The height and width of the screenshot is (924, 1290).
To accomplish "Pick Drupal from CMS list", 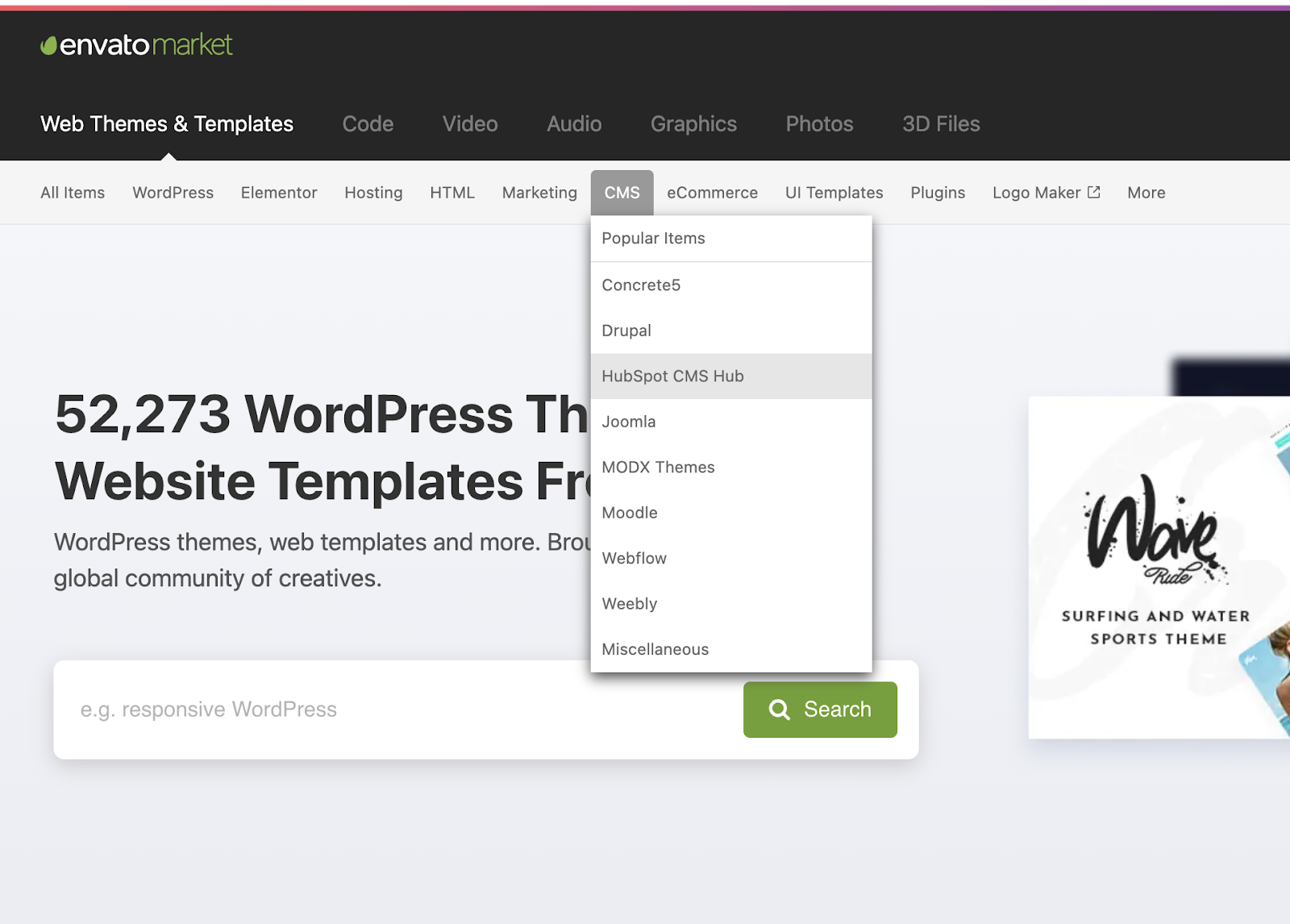I will pyautogui.click(x=626, y=331).
